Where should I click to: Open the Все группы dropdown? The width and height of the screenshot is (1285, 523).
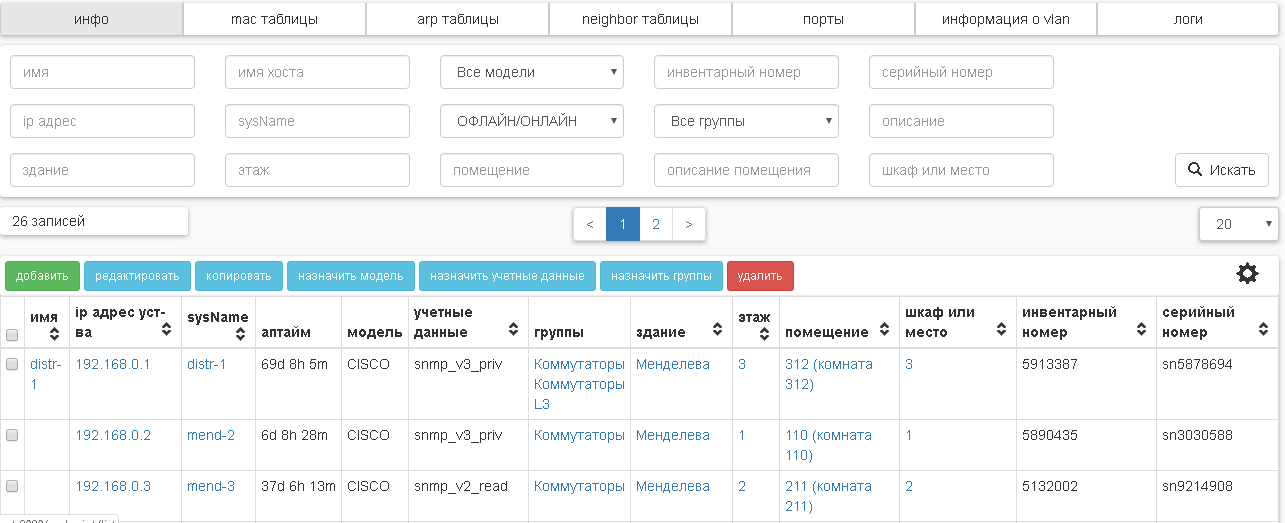pyautogui.click(x=746, y=121)
